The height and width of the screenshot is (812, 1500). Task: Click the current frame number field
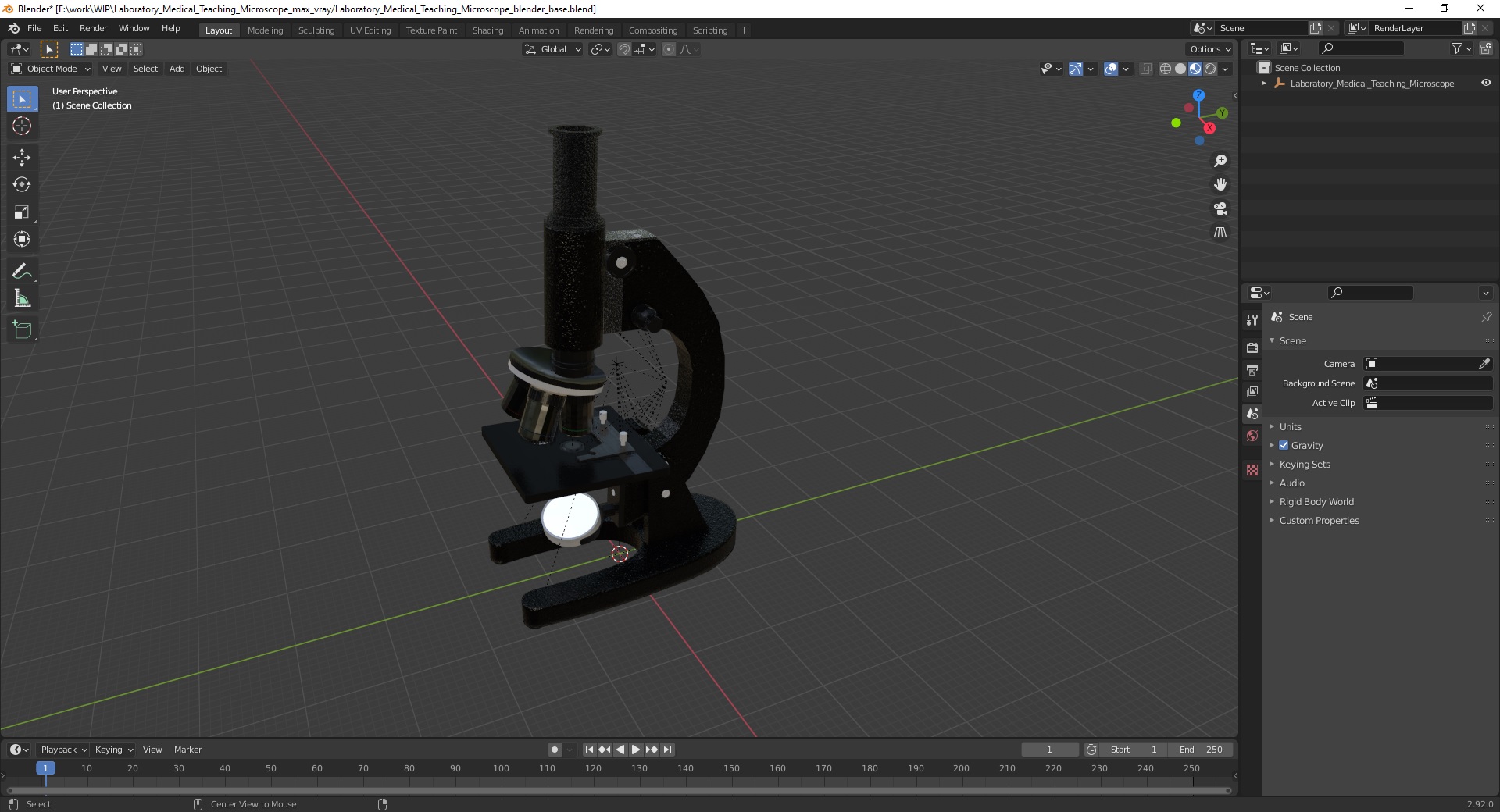tap(1050, 750)
